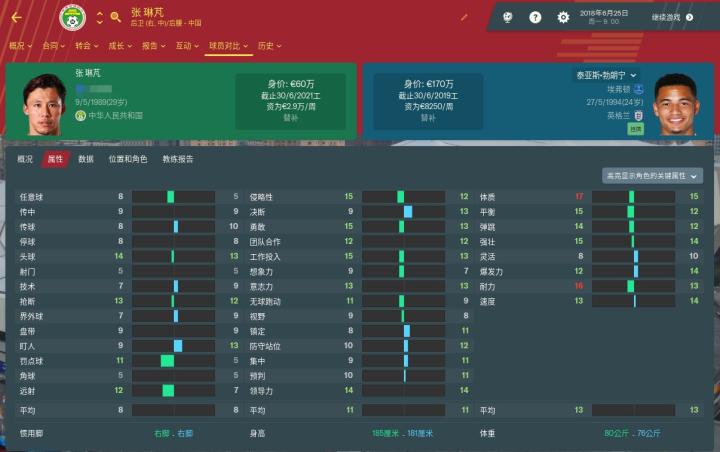Click the football world icon in header
Screen dimensions: 720x452
coord(508,17)
